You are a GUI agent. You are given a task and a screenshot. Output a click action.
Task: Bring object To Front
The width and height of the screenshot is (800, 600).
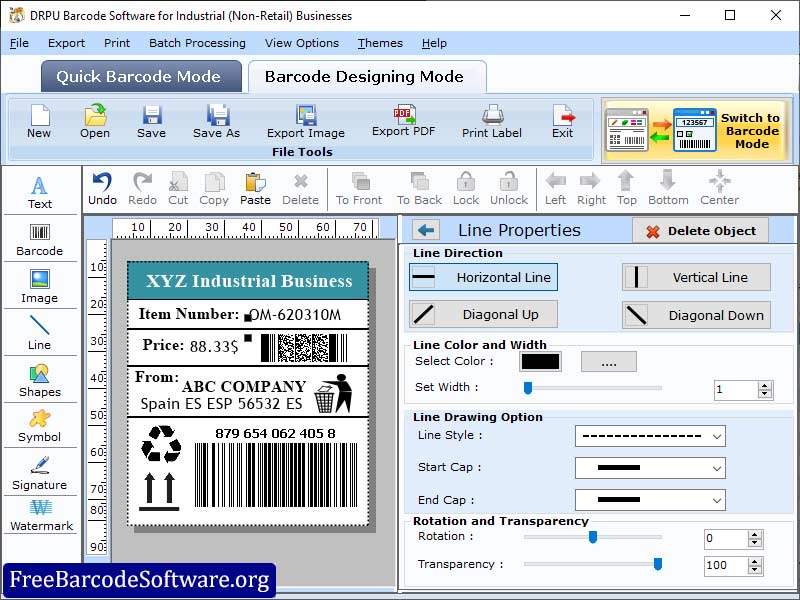coord(359,189)
